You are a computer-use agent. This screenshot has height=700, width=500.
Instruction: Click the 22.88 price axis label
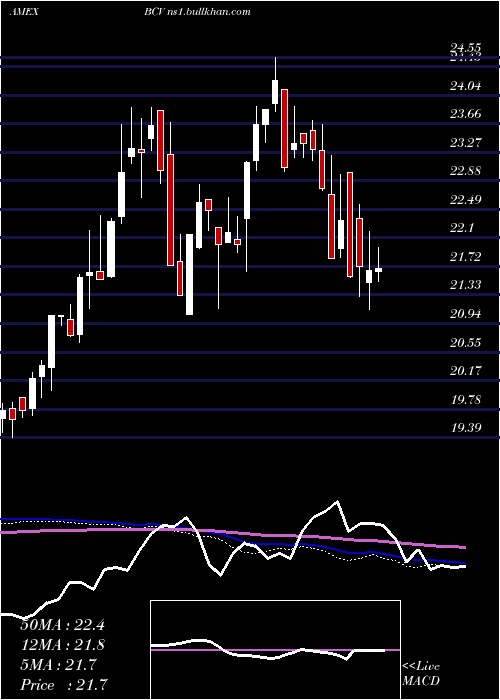click(466, 171)
